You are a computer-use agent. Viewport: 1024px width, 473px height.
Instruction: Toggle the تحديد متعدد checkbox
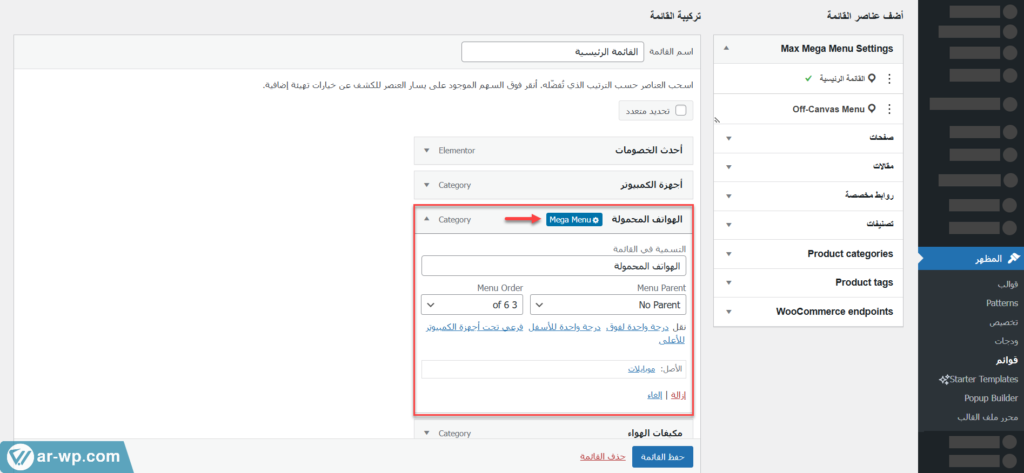681,110
